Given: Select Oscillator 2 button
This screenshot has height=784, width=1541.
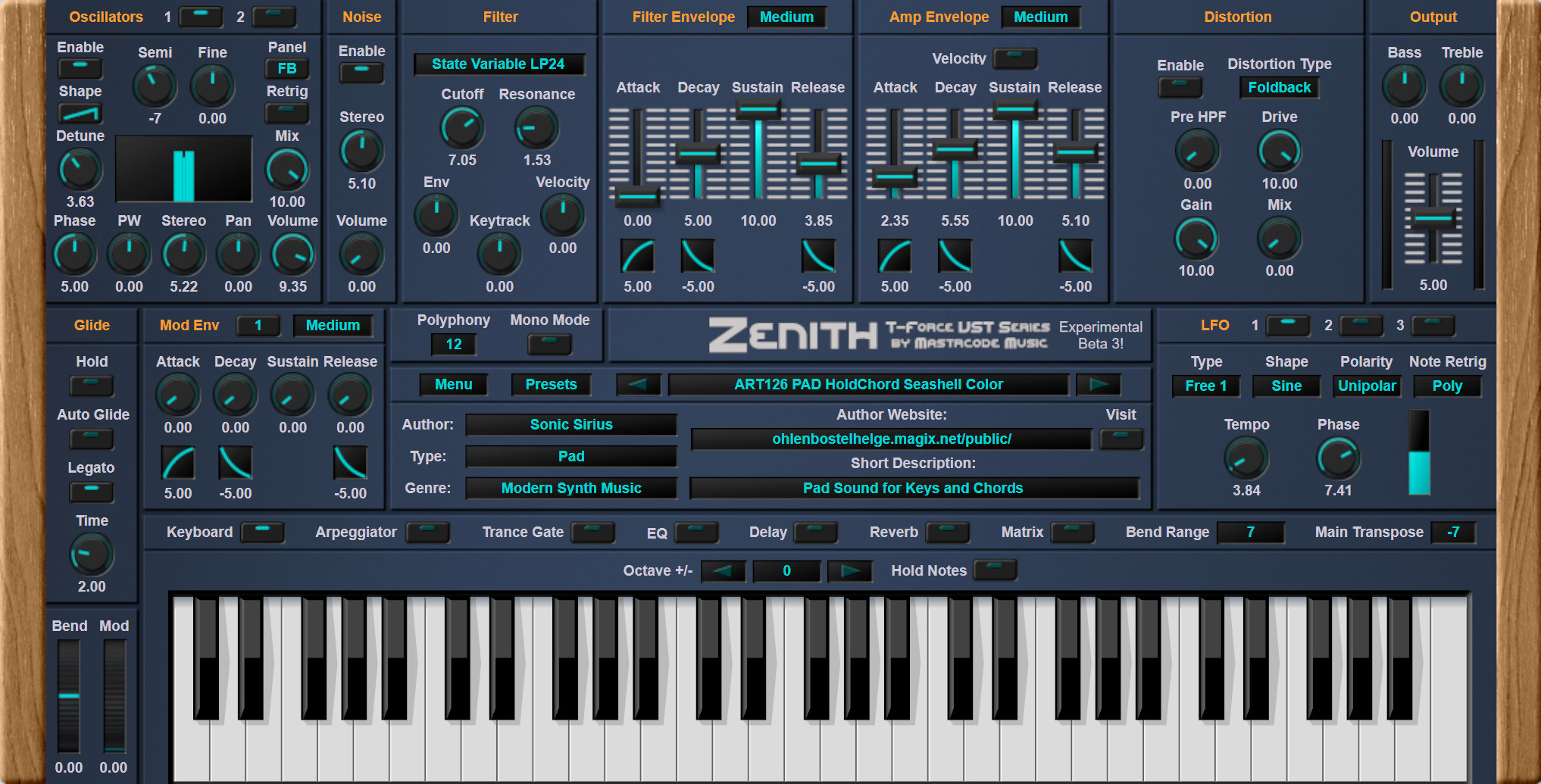Looking at the screenshot, I should coord(274,17).
